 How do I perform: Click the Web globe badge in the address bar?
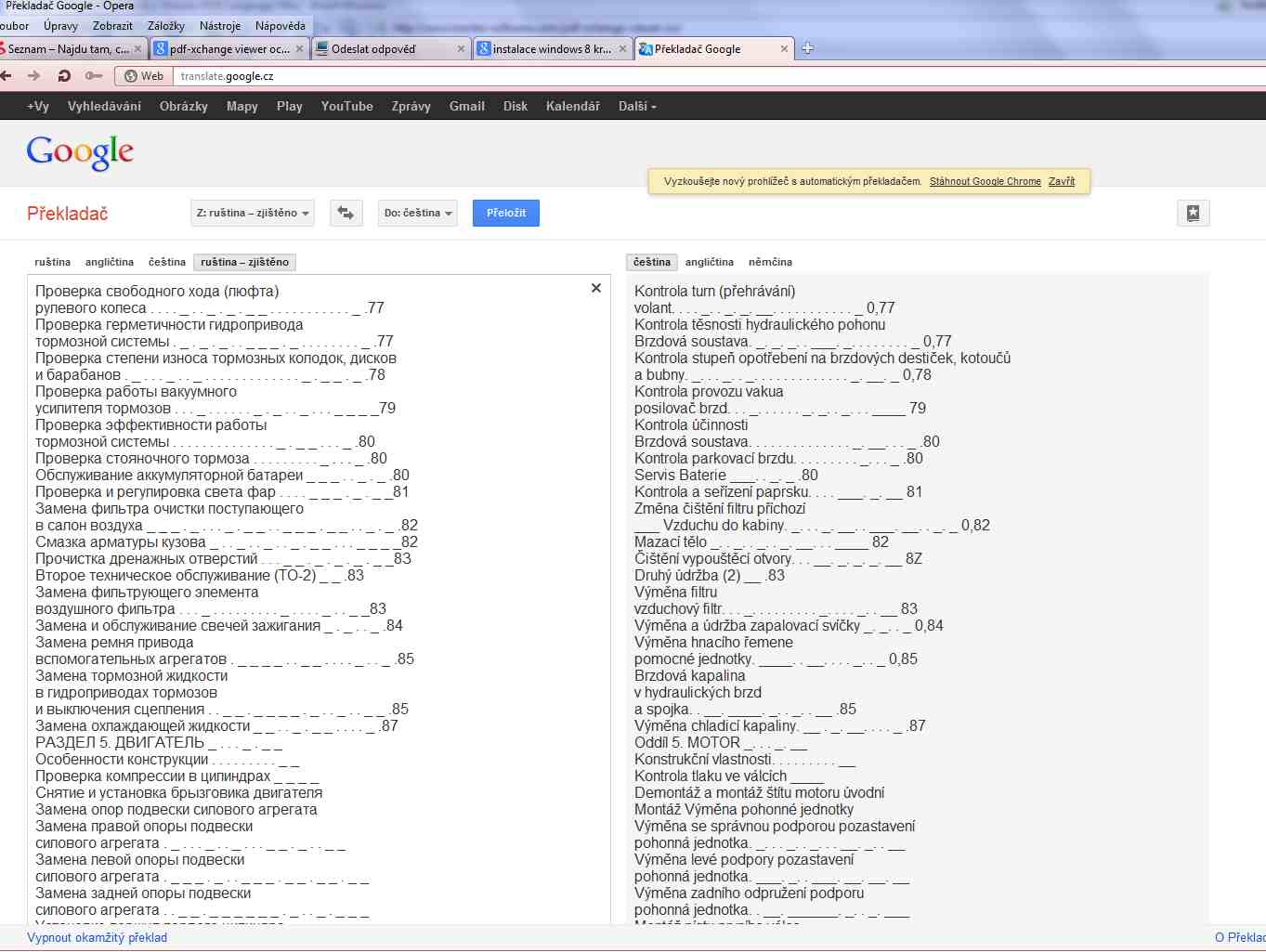point(143,76)
